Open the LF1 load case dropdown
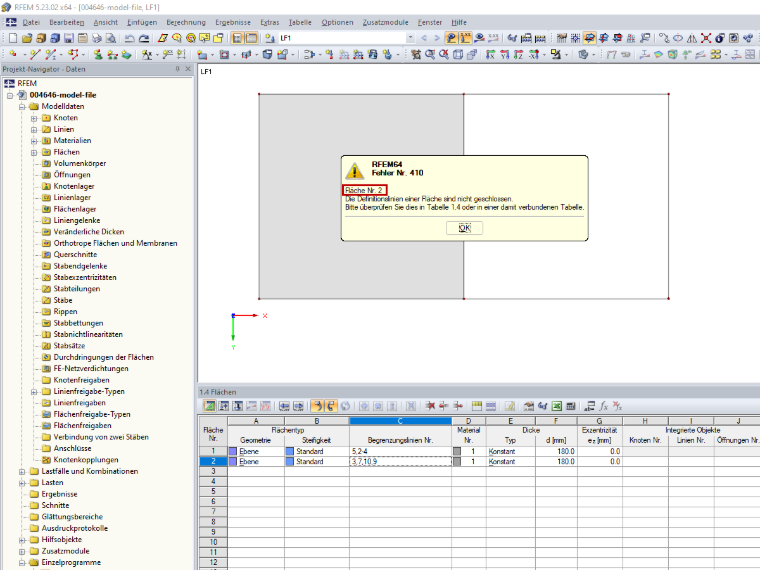Screen dimensions: 760x570 pos(410,38)
